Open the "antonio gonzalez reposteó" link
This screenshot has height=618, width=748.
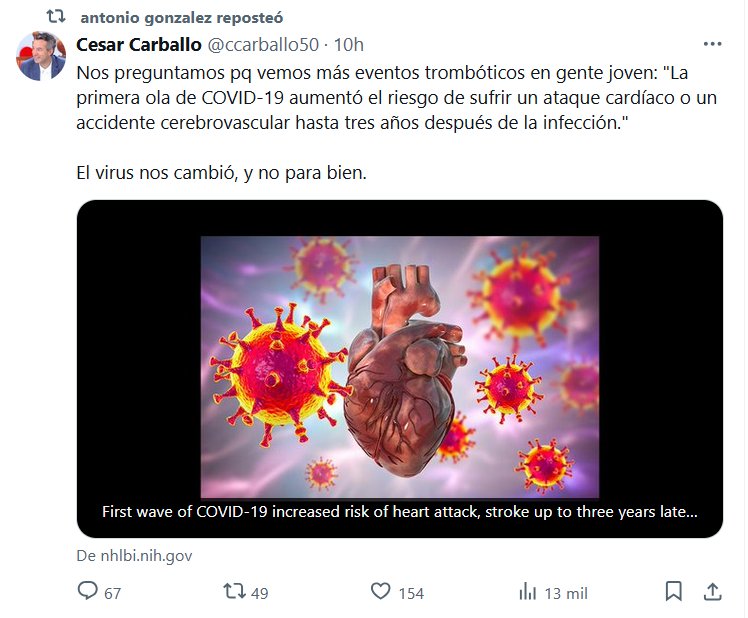pyautogui.click(x=180, y=17)
